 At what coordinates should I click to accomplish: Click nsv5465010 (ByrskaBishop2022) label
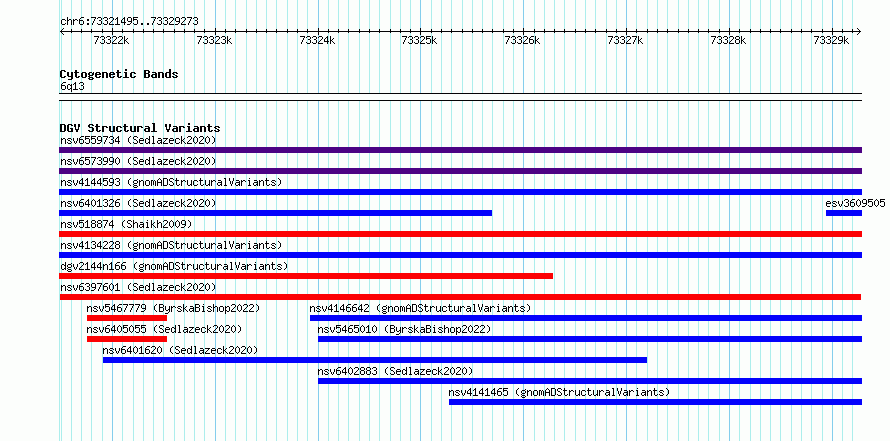(404, 329)
